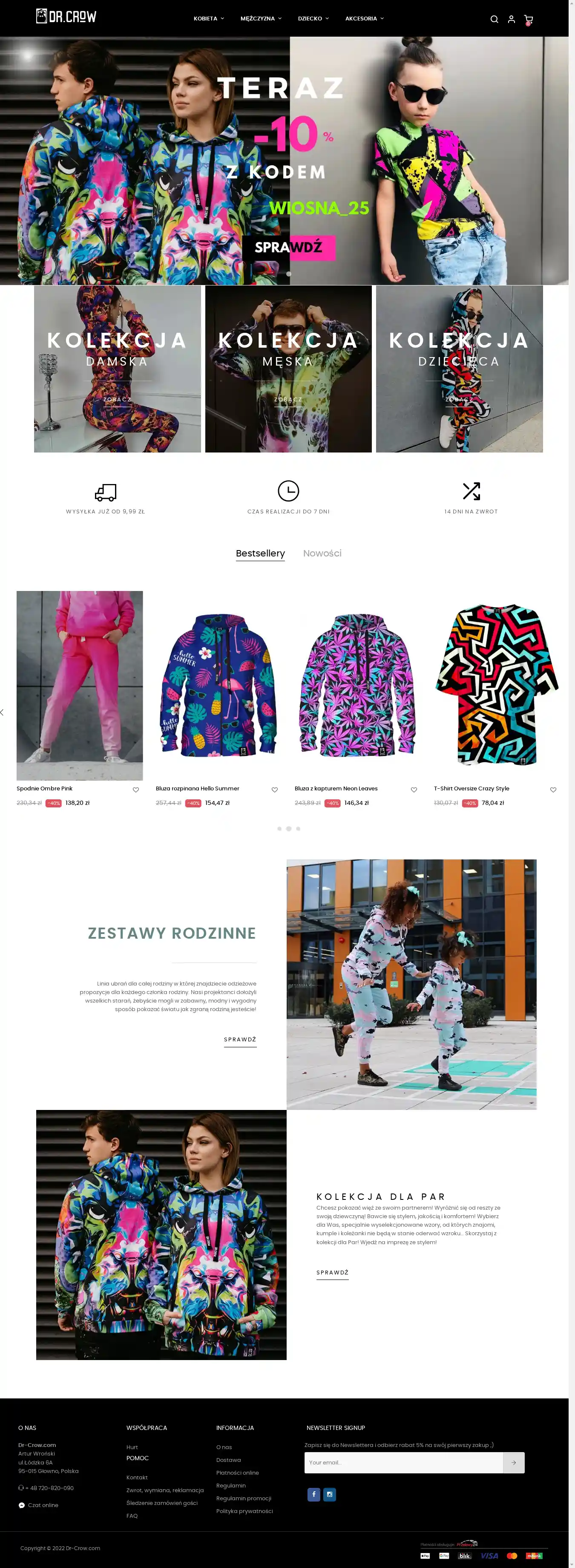Viewport: 575px width, 1568px height.
Task: Switch to the Nowości tab
Action: 322,553
